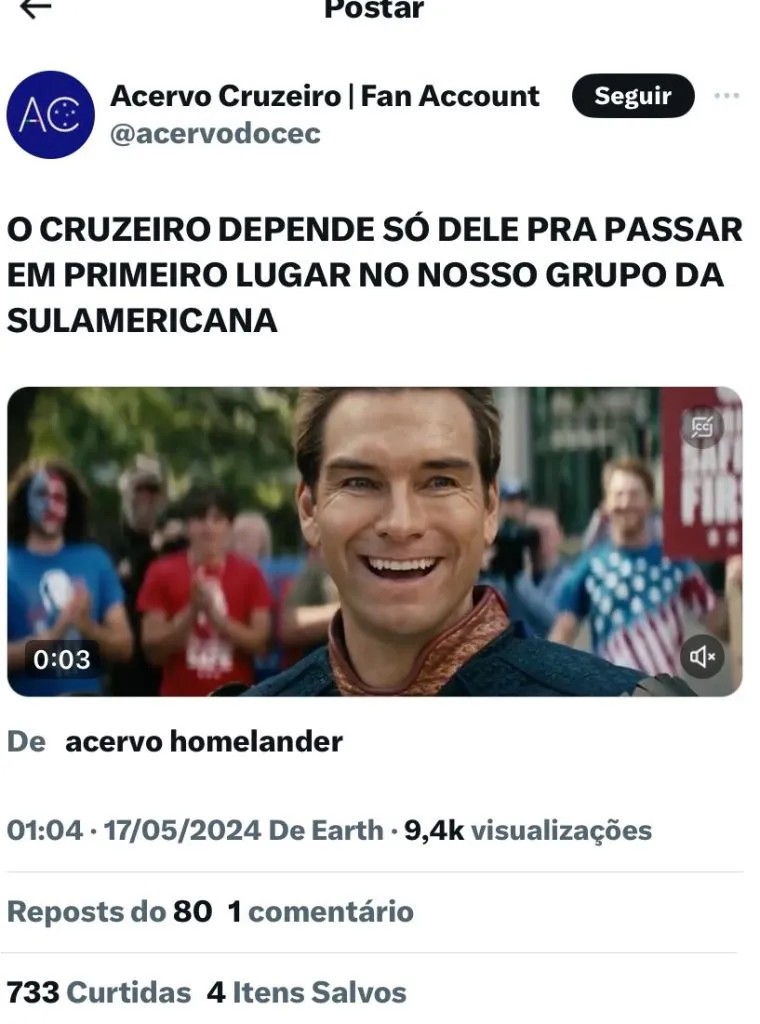Click the De Earth location label
This screenshot has height=1024, width=760.
[326, 831]
